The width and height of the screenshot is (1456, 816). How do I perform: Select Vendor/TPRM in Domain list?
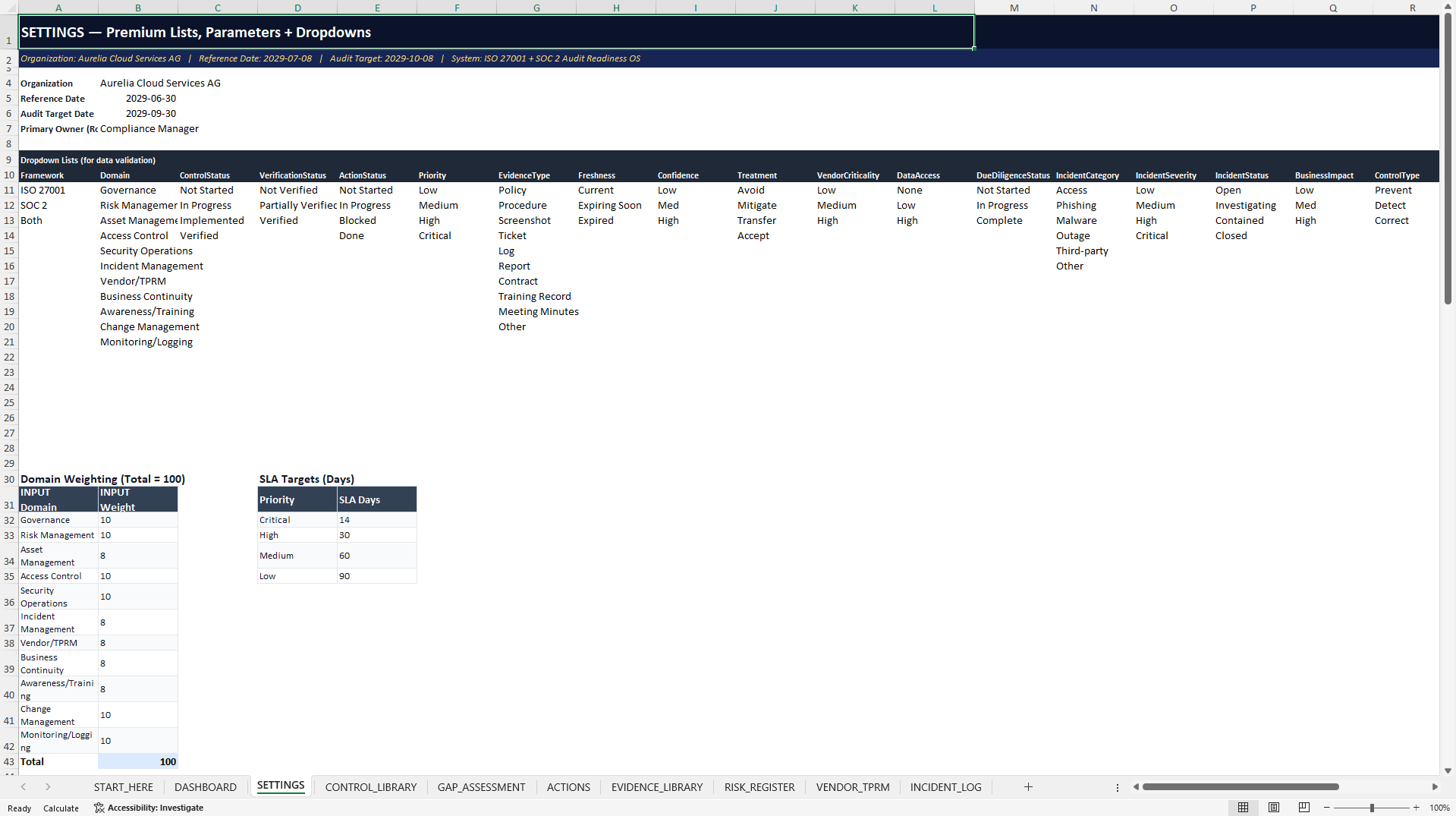[138, 282]
